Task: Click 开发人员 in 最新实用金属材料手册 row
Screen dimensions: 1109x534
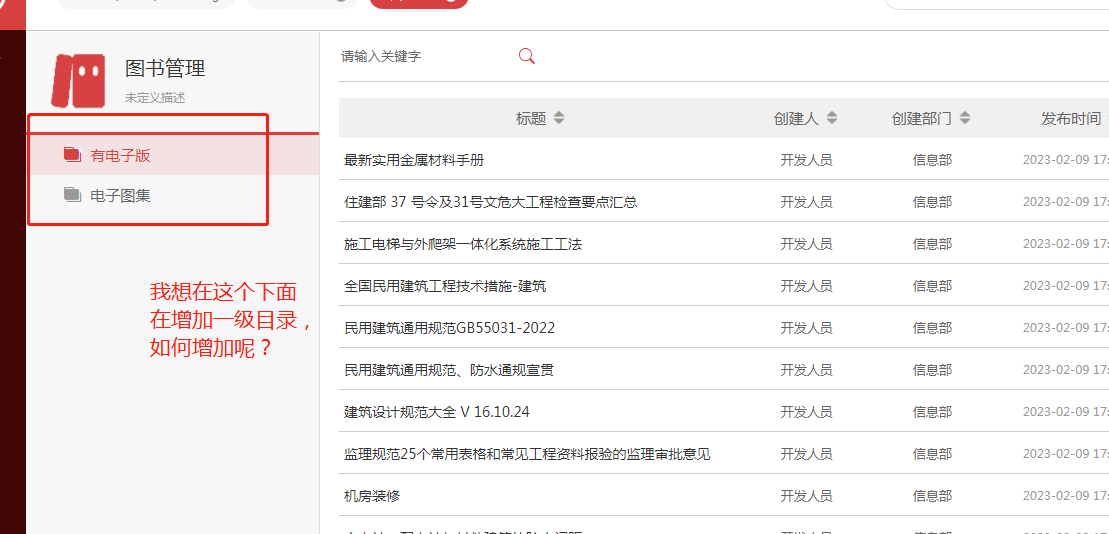Action: tap(806, 161)
